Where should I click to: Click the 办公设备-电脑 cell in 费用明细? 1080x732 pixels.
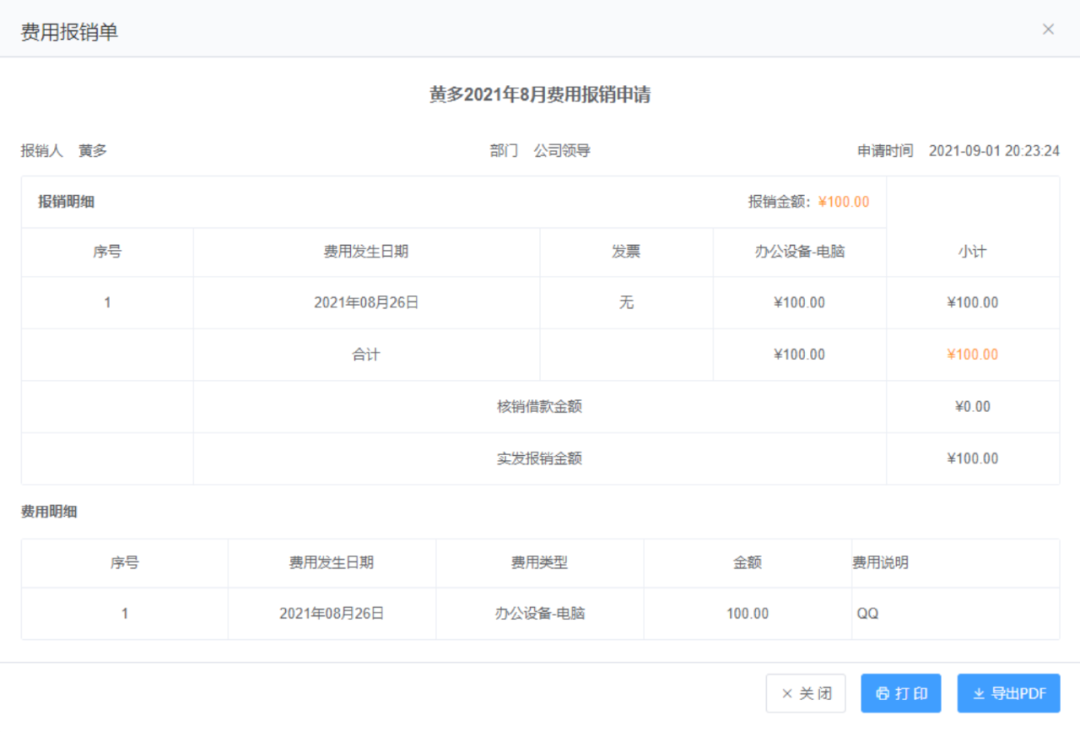pos(539,614)
